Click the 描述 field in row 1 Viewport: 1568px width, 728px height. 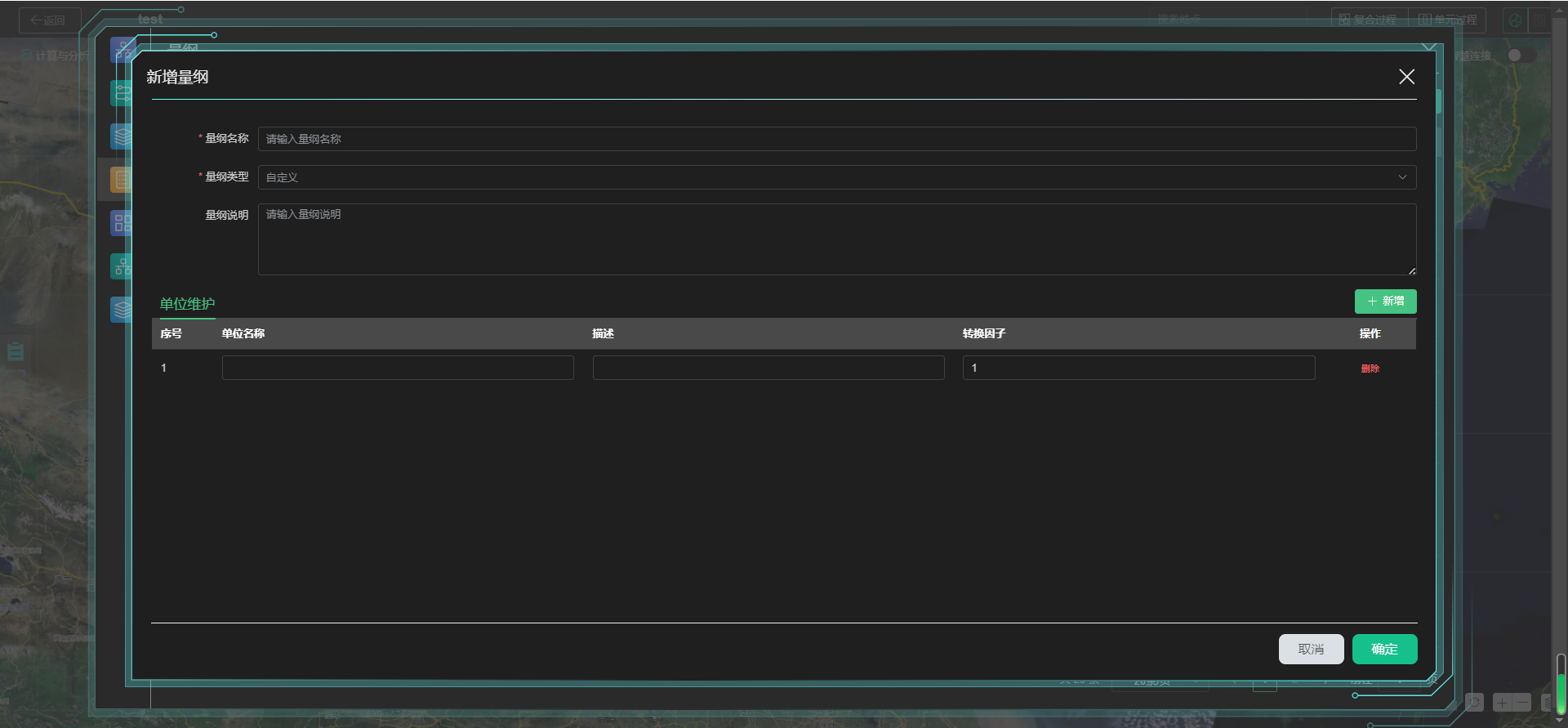768,368
